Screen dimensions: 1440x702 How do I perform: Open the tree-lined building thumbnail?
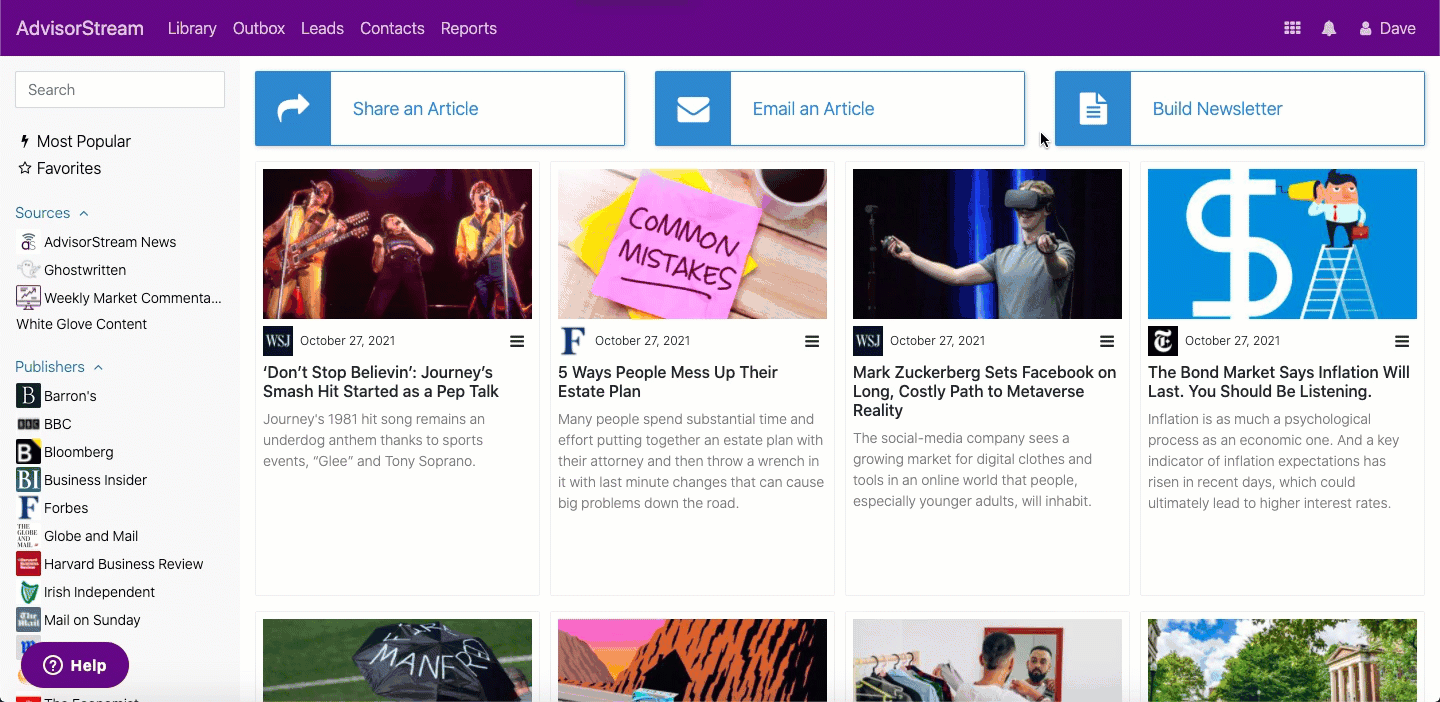coord(1282,660)
